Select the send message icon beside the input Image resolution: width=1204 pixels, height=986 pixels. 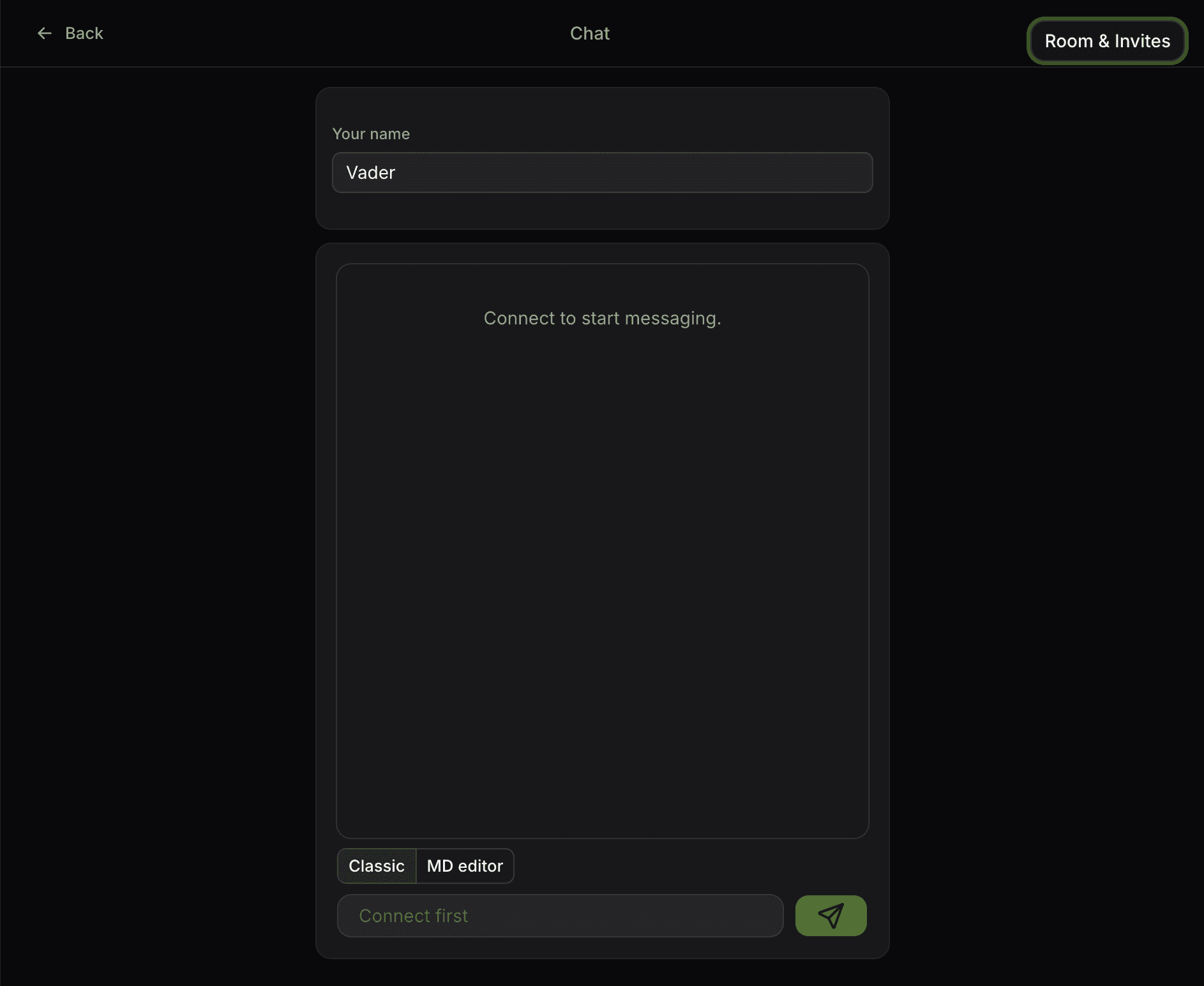pyautogui.click(x=830, y=916)
